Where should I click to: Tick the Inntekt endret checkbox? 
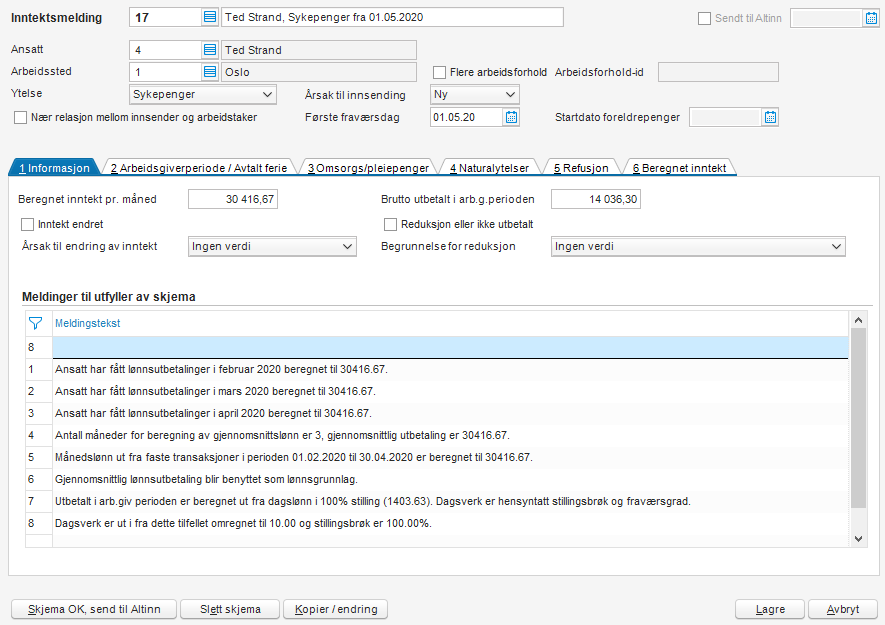point(27,224)
